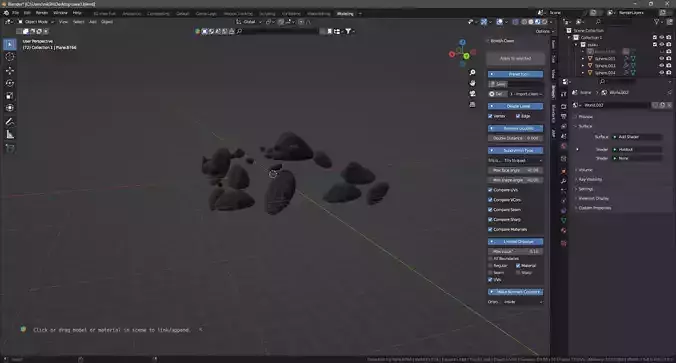
Task: Open the Modifiers wrench properties tab
Action: (x=563, y=181)
